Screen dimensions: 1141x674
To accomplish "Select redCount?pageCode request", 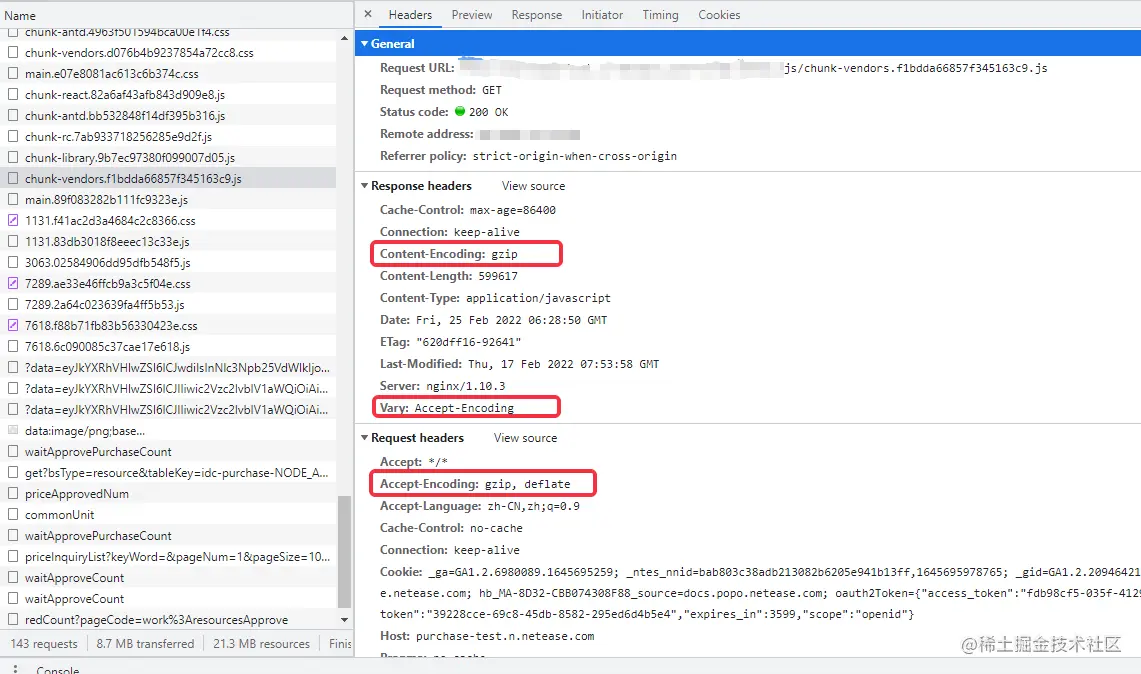I will tap(168, 619).
